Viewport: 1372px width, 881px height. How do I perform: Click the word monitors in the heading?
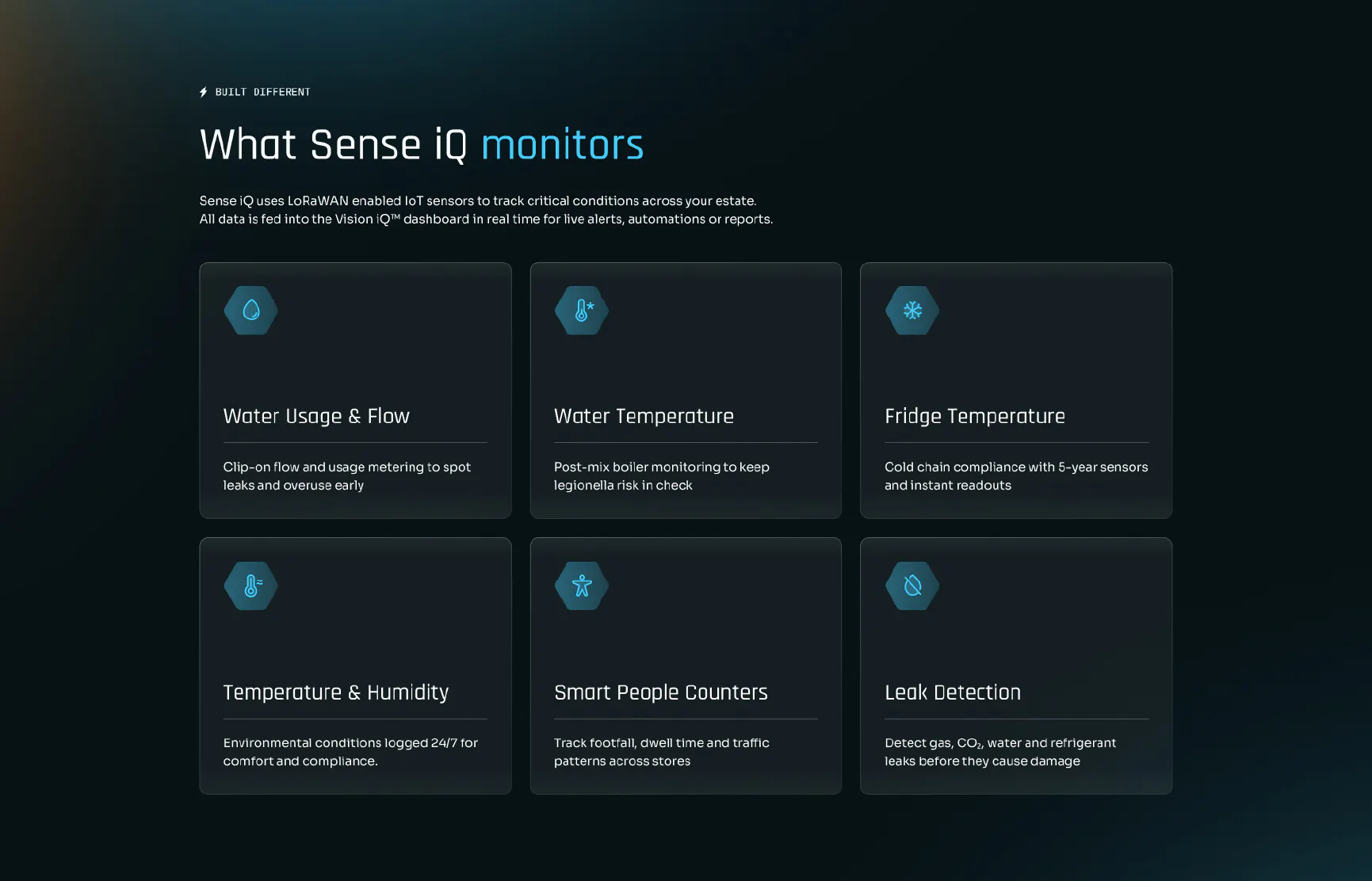pos(561,144)
